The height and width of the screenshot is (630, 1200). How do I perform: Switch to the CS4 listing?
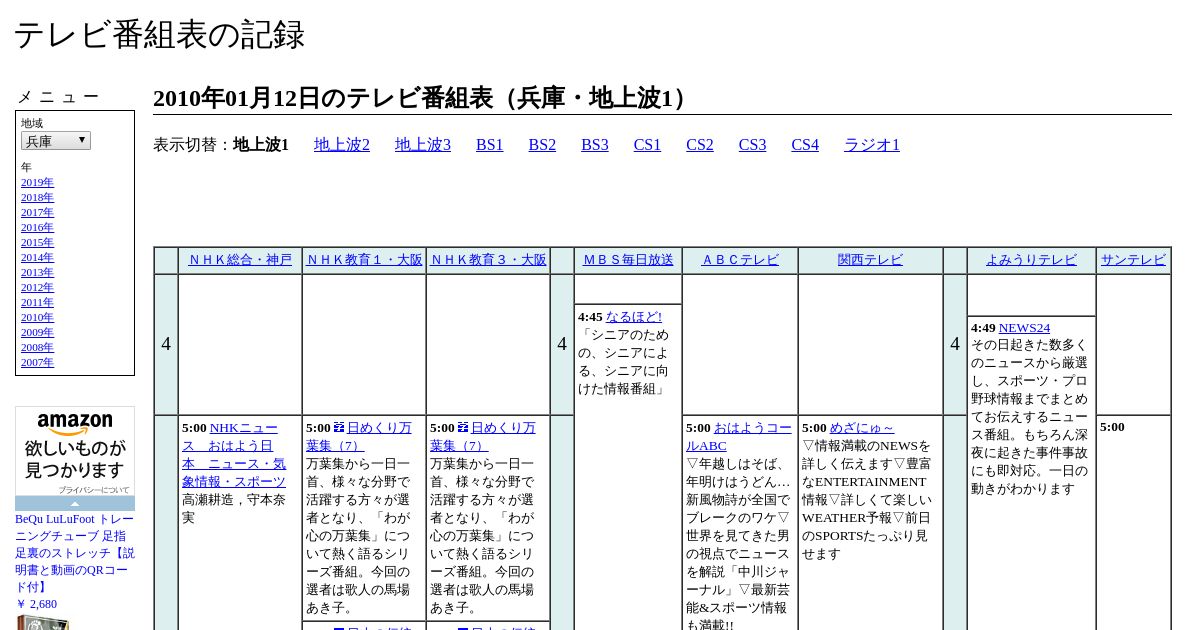pyautogui.click(x=805, y=145)
